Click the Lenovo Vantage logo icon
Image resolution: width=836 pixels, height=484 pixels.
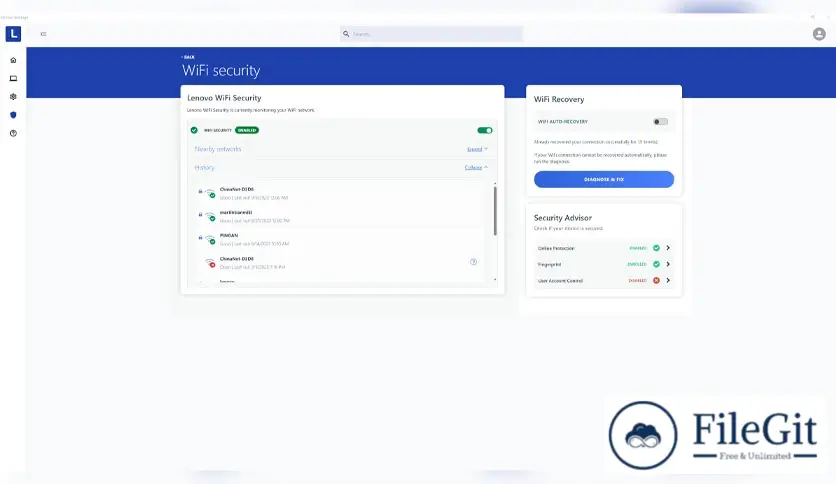[13, 34]
